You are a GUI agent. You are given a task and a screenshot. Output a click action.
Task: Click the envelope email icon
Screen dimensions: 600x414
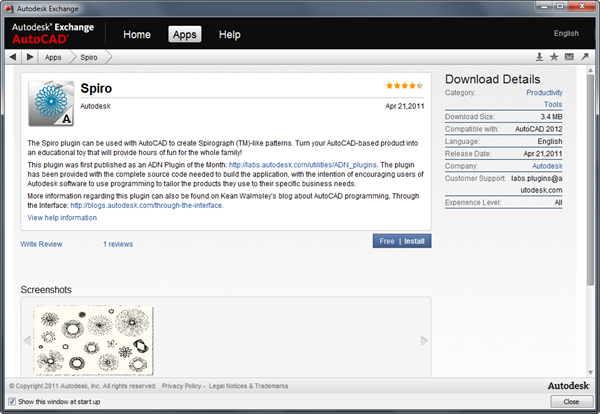pos(569,57)
